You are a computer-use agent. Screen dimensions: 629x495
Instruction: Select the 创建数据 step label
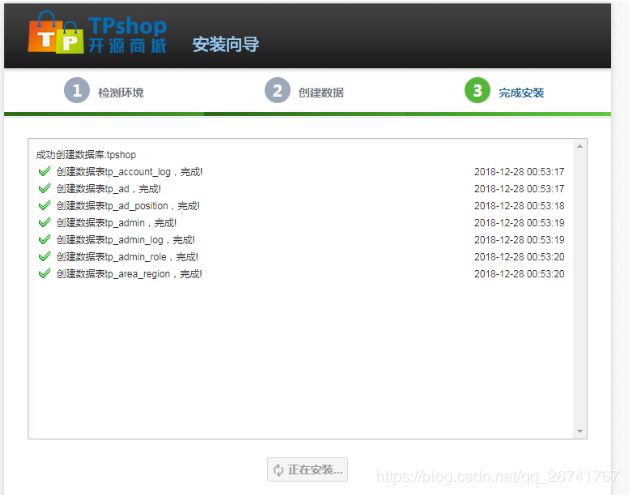(321, 93)
